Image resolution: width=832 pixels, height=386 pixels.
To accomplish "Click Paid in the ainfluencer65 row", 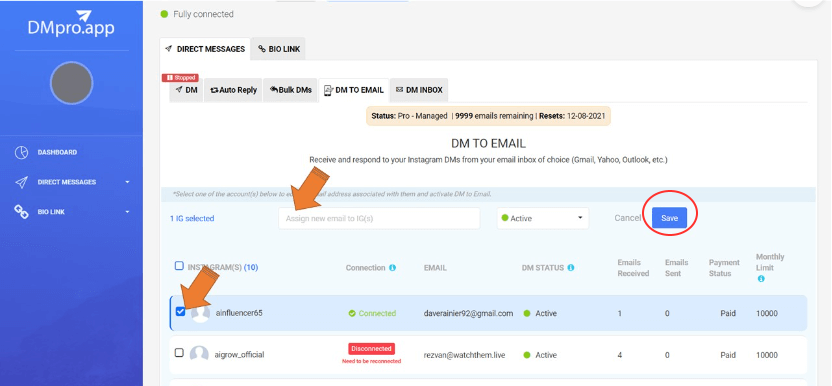I will click(728, 313).
